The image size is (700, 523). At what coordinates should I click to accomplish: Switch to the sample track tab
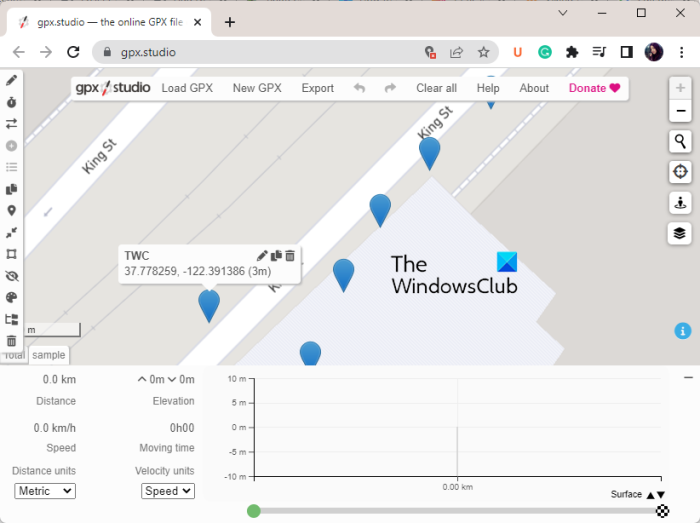(x=49, y=355)
